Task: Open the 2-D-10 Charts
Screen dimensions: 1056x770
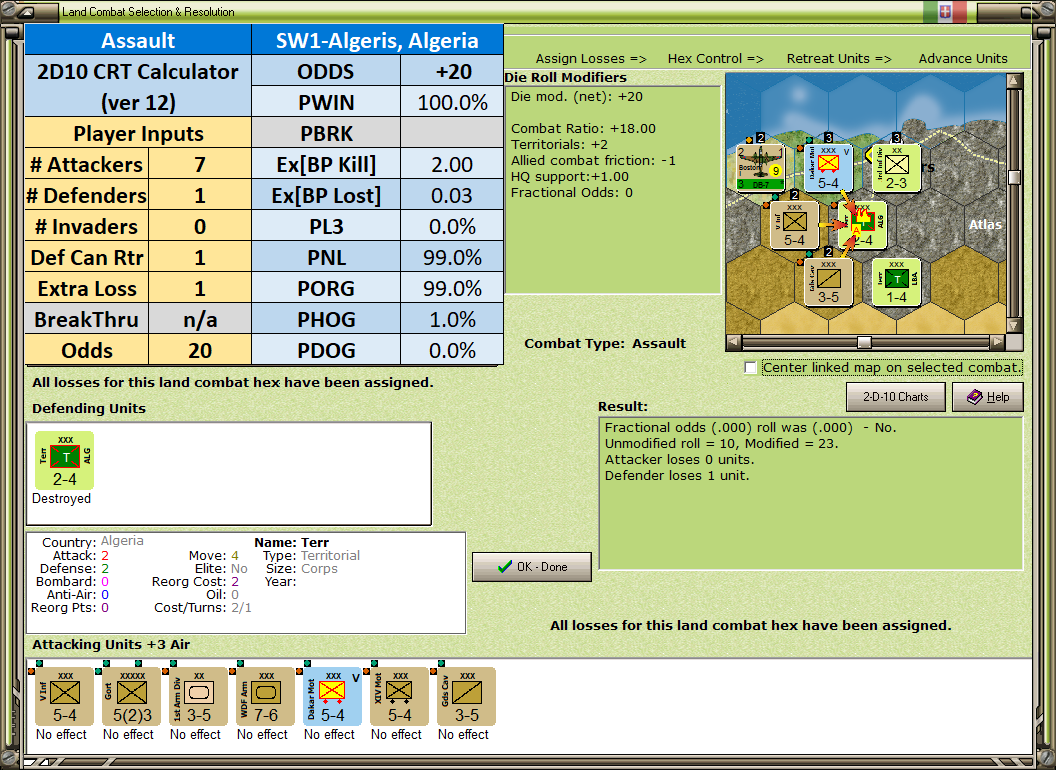Action: tap(896, 397)
